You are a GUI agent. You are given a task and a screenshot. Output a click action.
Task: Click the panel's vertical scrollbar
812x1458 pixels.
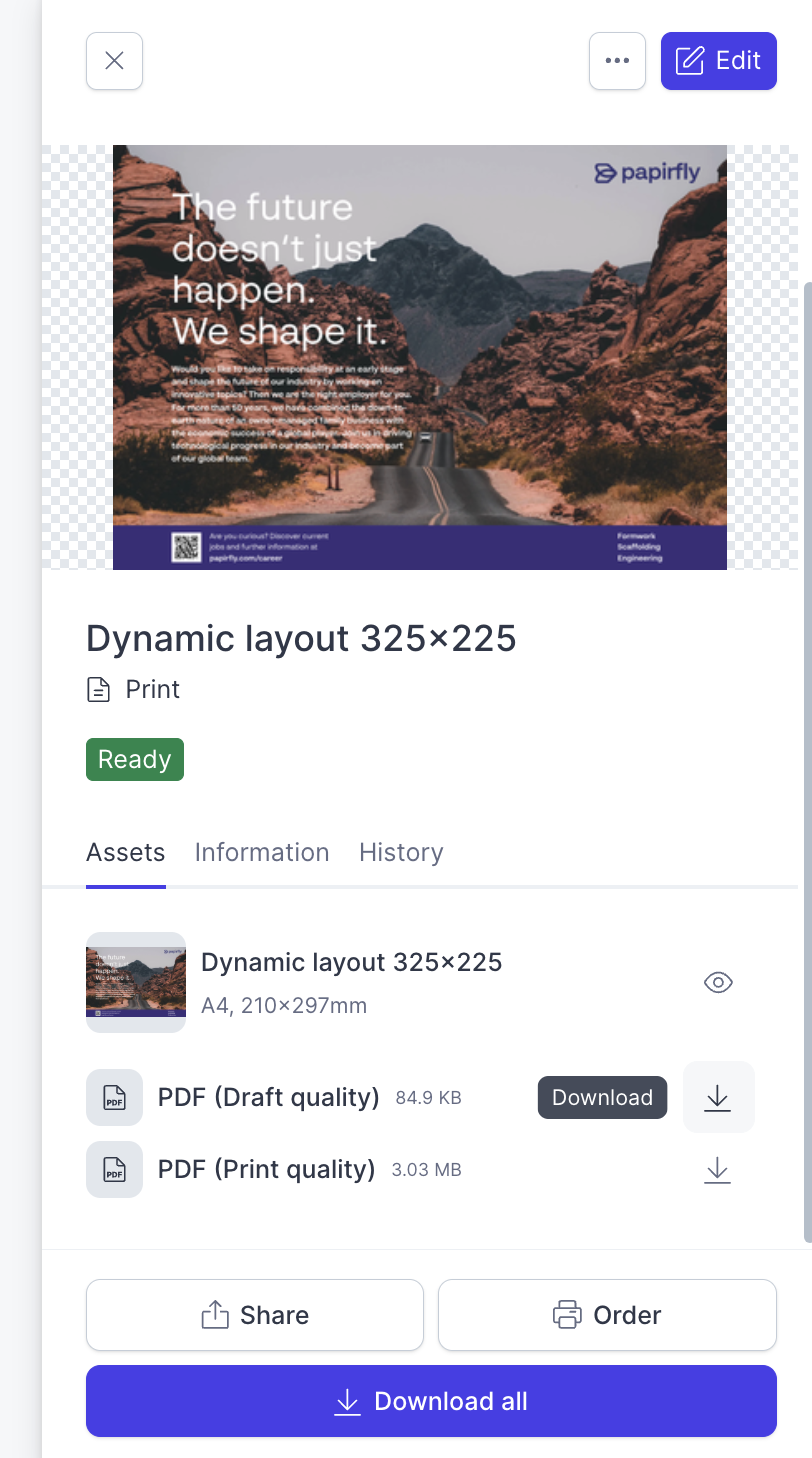click(807, 760)
